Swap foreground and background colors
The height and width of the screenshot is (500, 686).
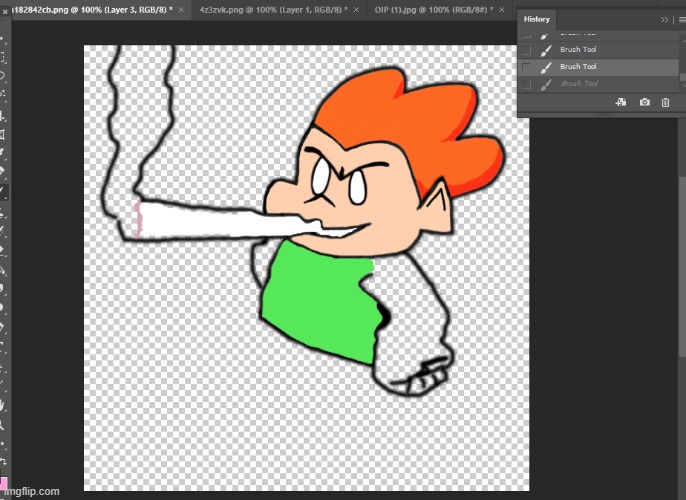click(x=3, y=461)
